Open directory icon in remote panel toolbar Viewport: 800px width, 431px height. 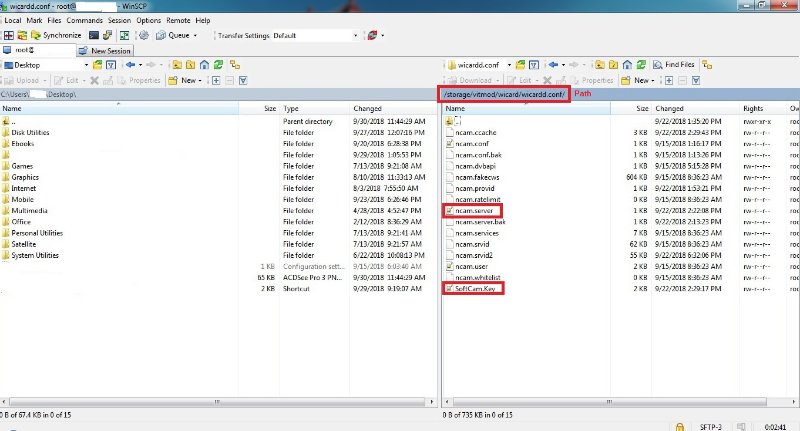520,65
